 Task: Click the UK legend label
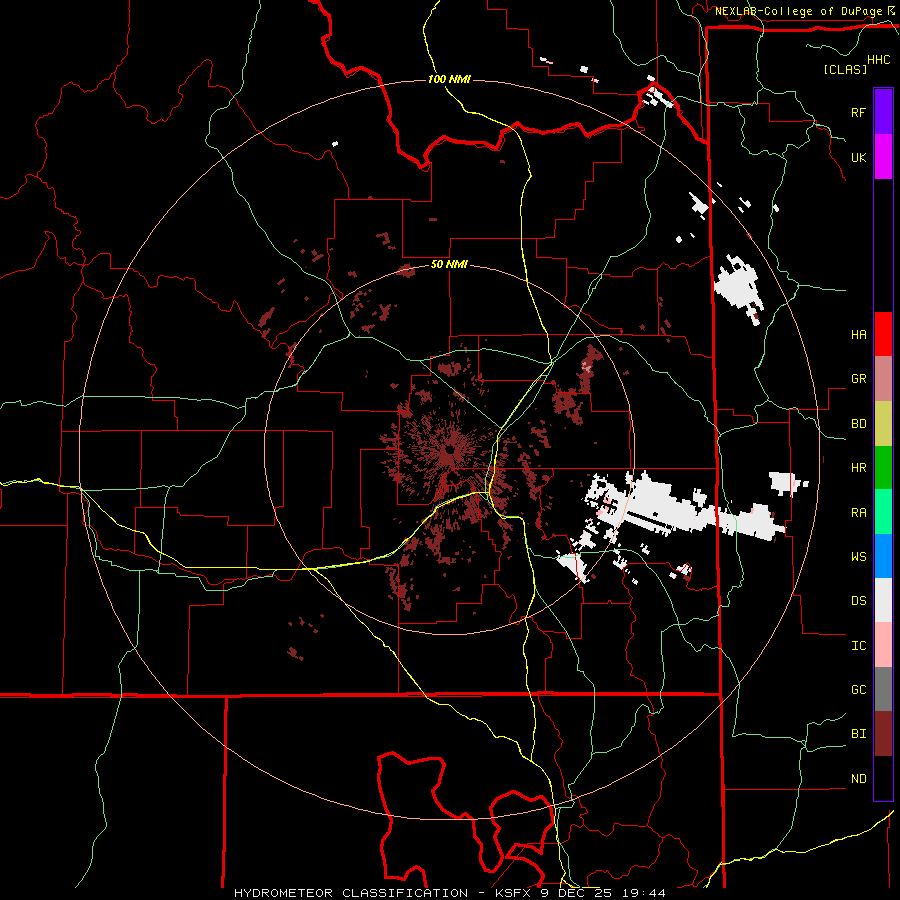click(858, 157)
